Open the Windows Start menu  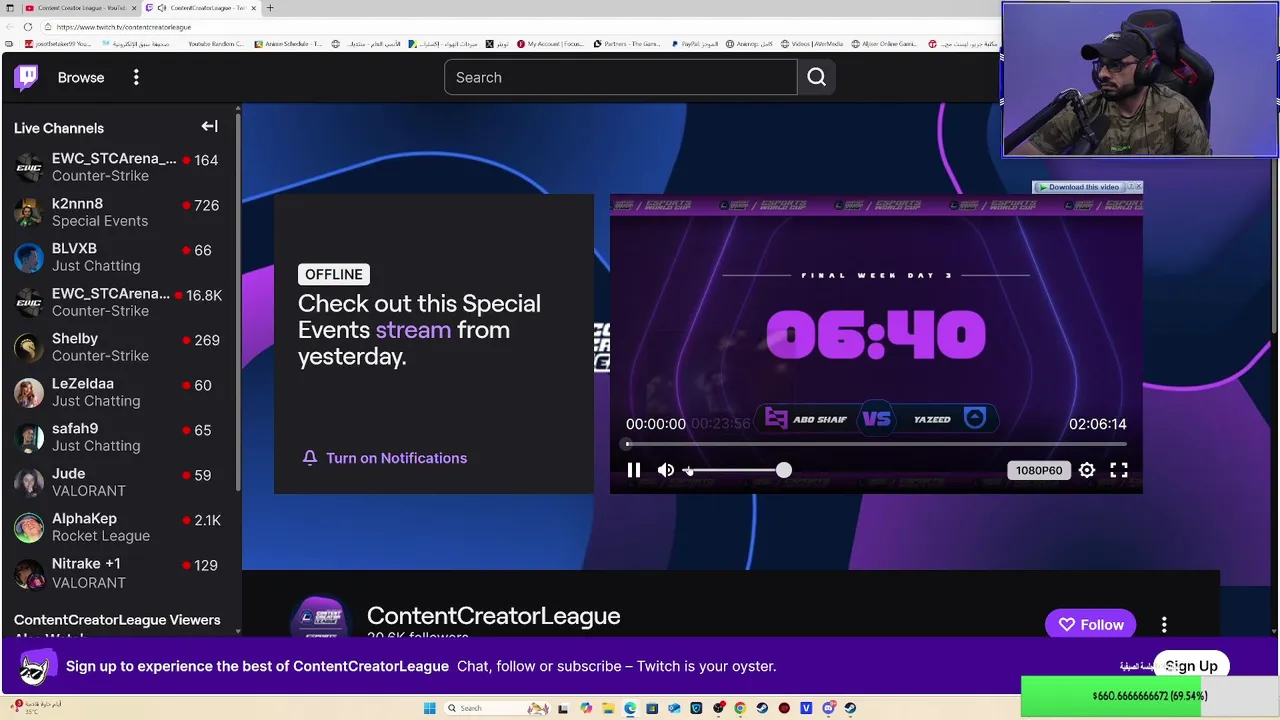pyautogui.click(x=429, y=708)
